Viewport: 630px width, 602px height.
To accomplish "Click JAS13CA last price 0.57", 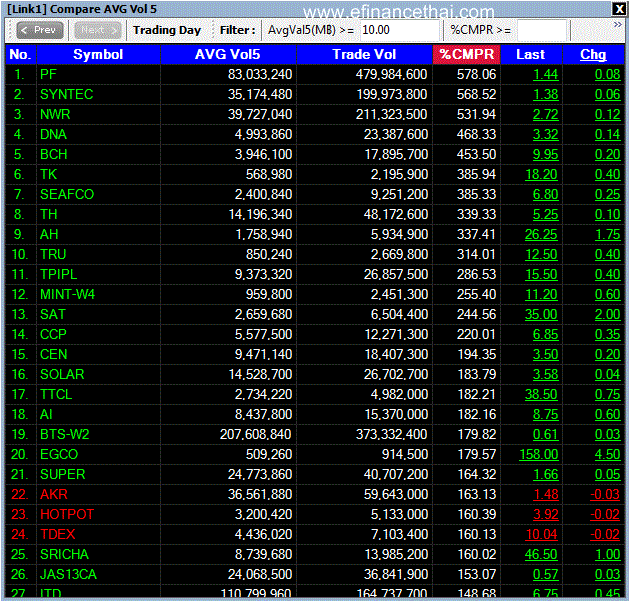I will pos(545,575).
